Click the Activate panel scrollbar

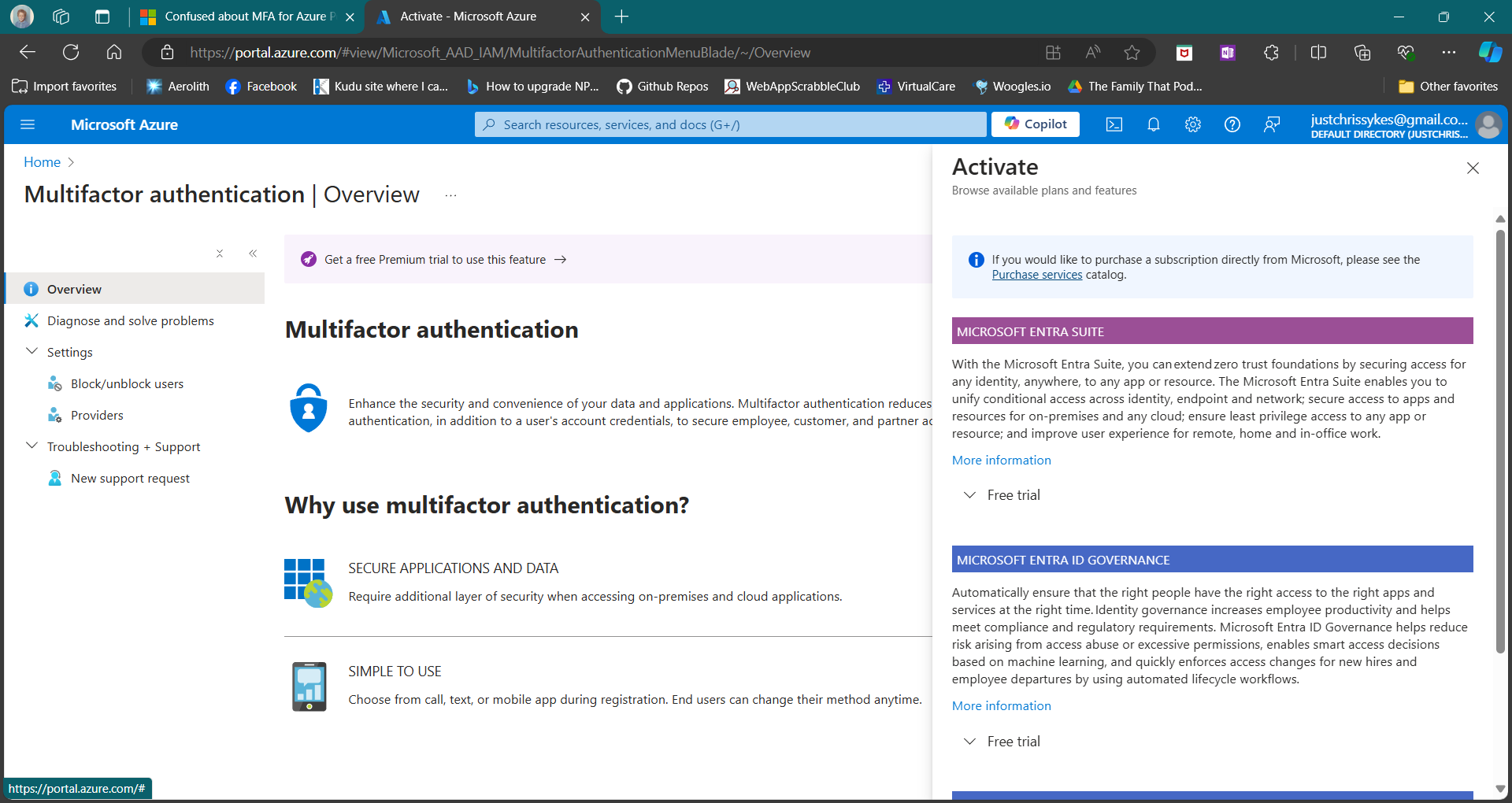[x=1500, y=441]
